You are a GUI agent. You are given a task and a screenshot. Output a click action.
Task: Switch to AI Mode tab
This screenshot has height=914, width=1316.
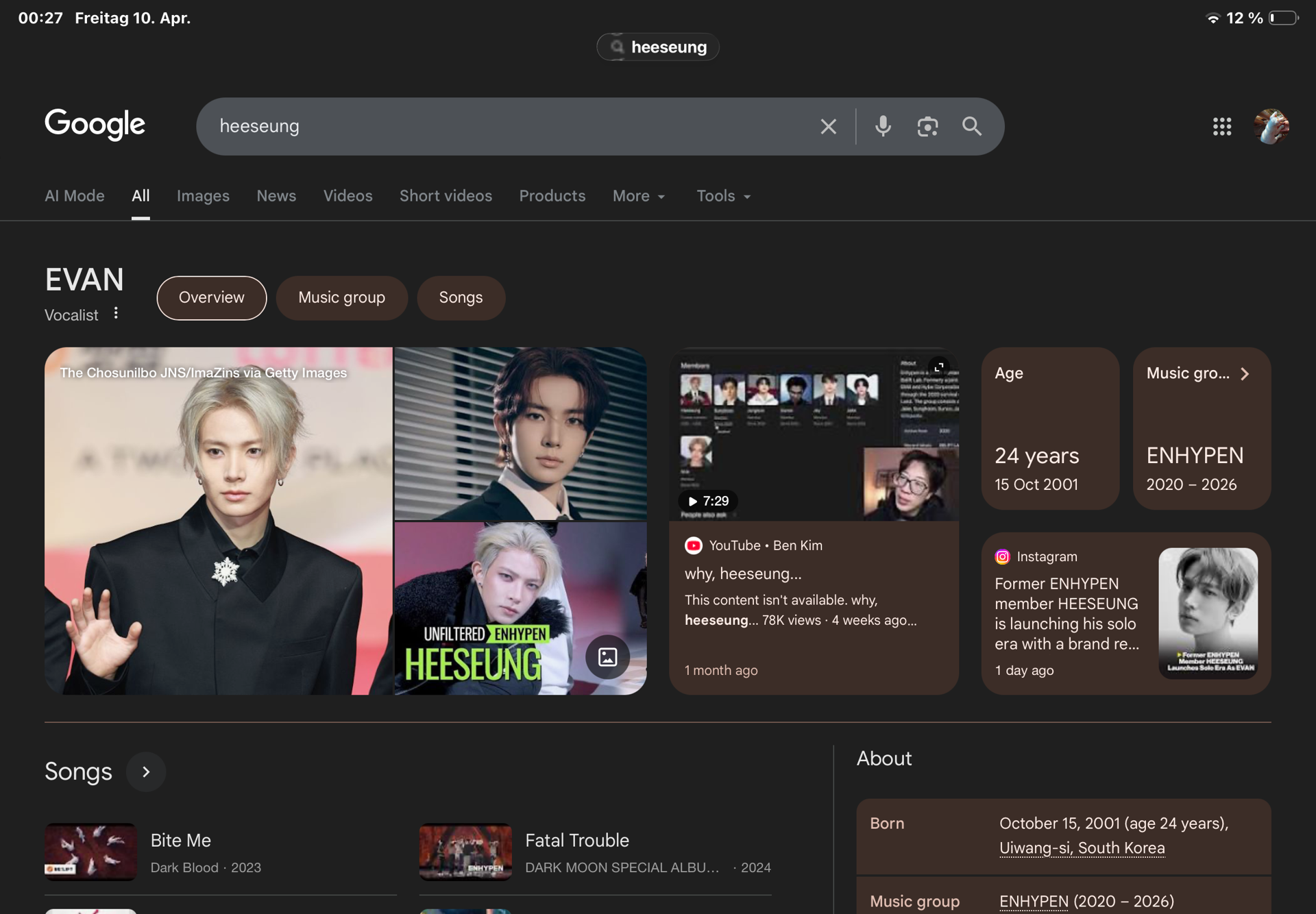[74, 196]
